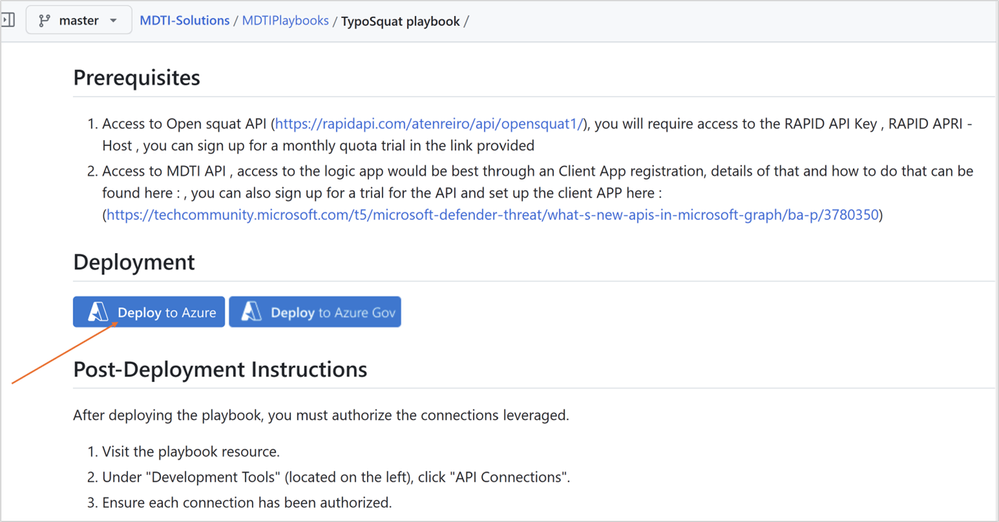Click the "Visit the playbook resource" step
The height and width of the screenshot is (522, 999).
point(190,451)
